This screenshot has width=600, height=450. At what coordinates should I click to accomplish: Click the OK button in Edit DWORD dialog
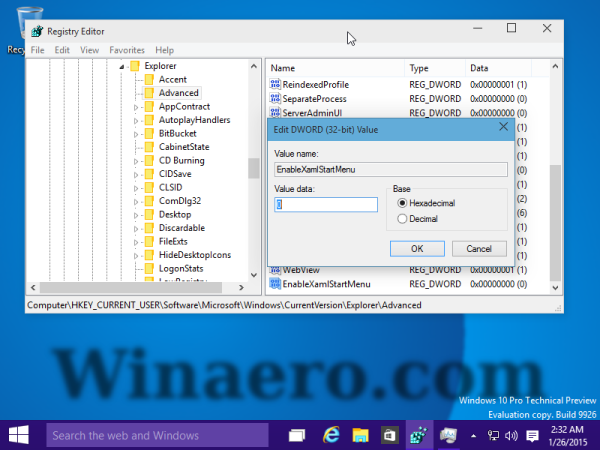coord(417,249)
